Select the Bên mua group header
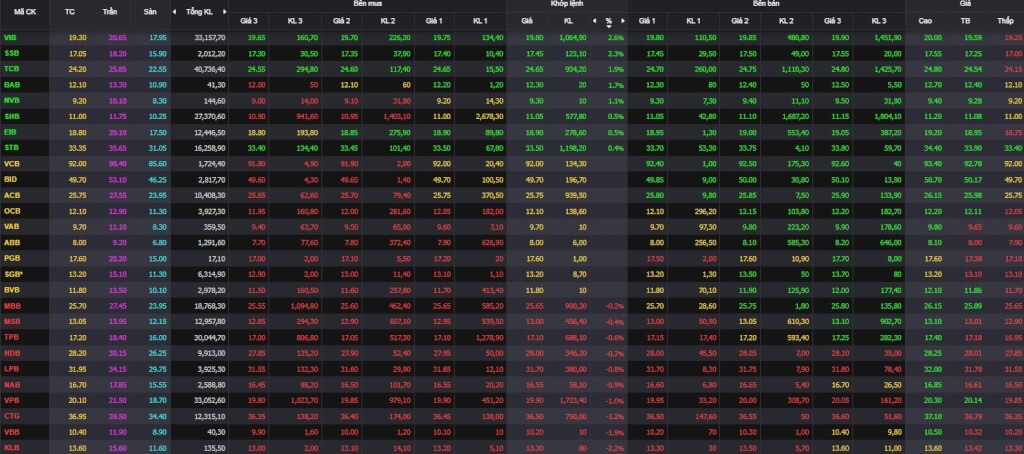Viewport: 1024px width, 454px height. (367, 4)
